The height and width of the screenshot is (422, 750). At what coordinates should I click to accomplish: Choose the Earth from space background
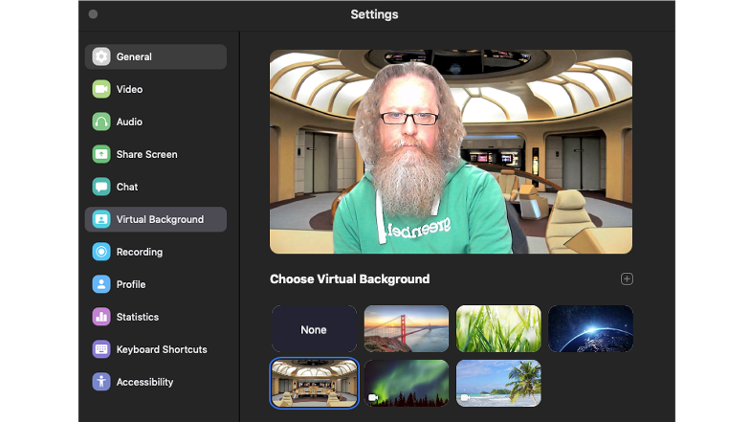pyautogui.click(x=591, y=329)
